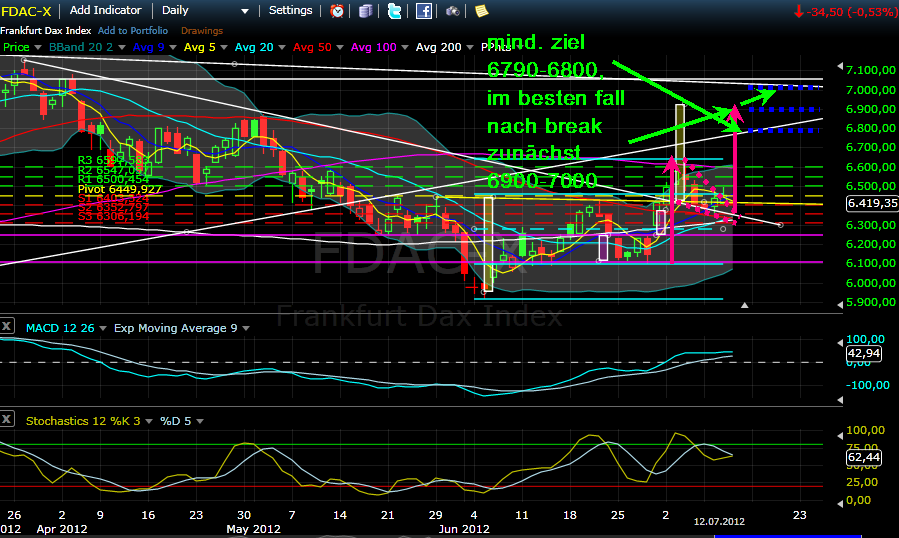Click the Pivot 6449,927 label
This screenshot has height=538, width=899.
click(x=120, y=189)
